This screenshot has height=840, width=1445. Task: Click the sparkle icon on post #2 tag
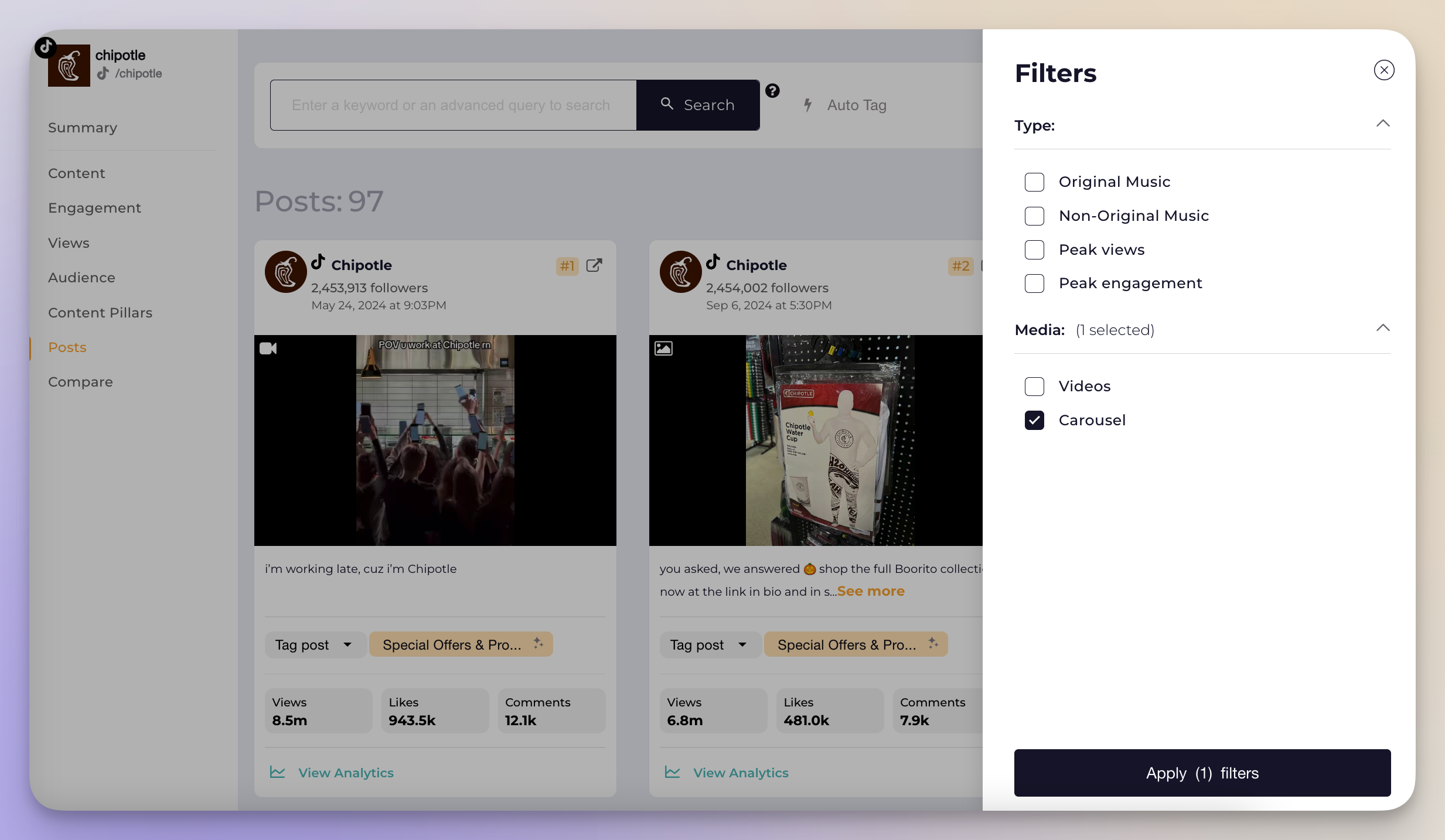933,643
